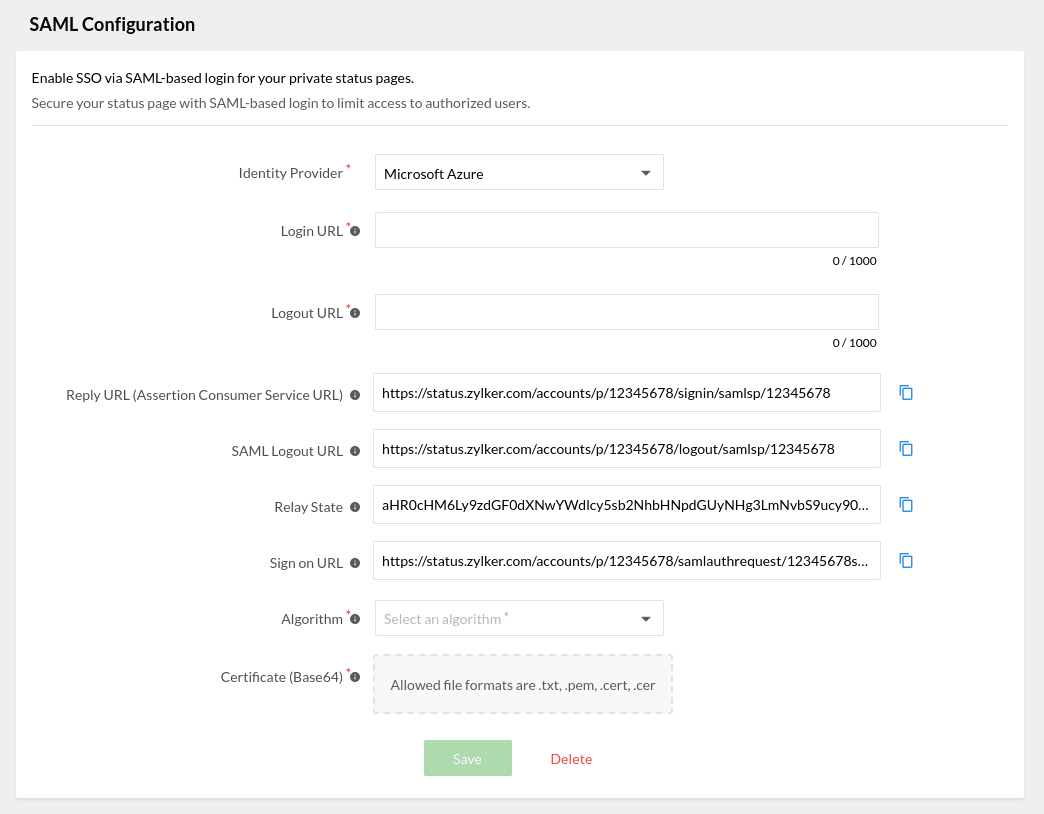
Task: Show info tooltip for Login URL
Action: pyautogui.click(x=355, y=231)
